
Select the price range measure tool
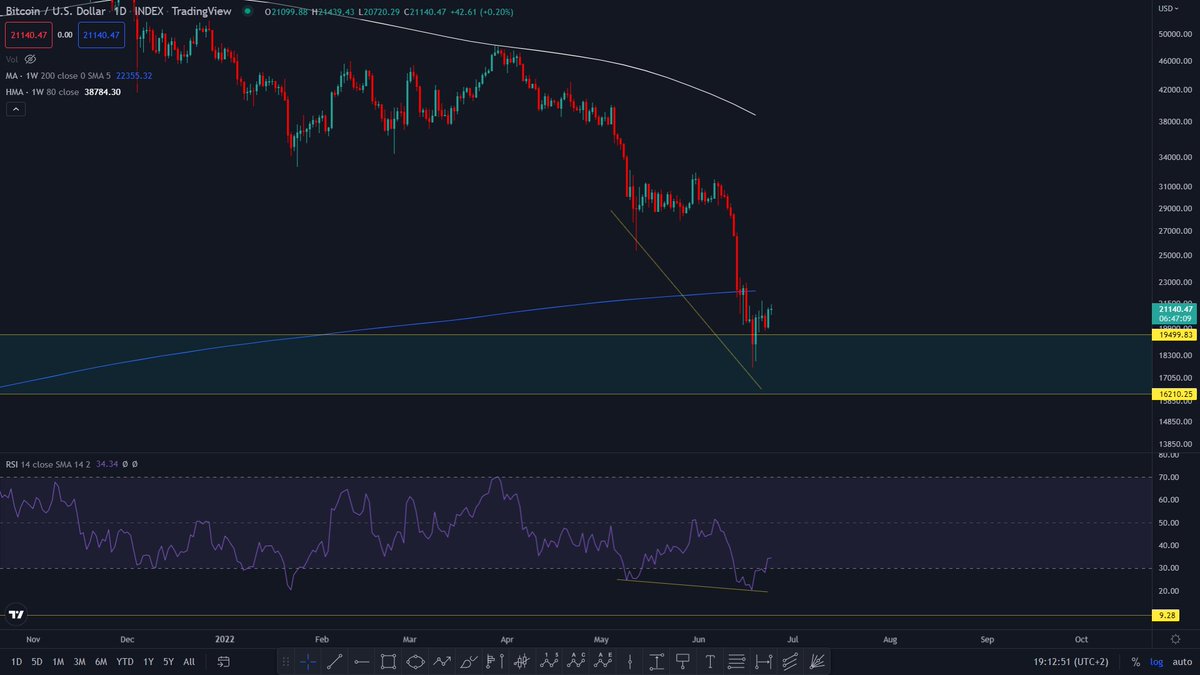pyautogui.click(x=657, y=661)
